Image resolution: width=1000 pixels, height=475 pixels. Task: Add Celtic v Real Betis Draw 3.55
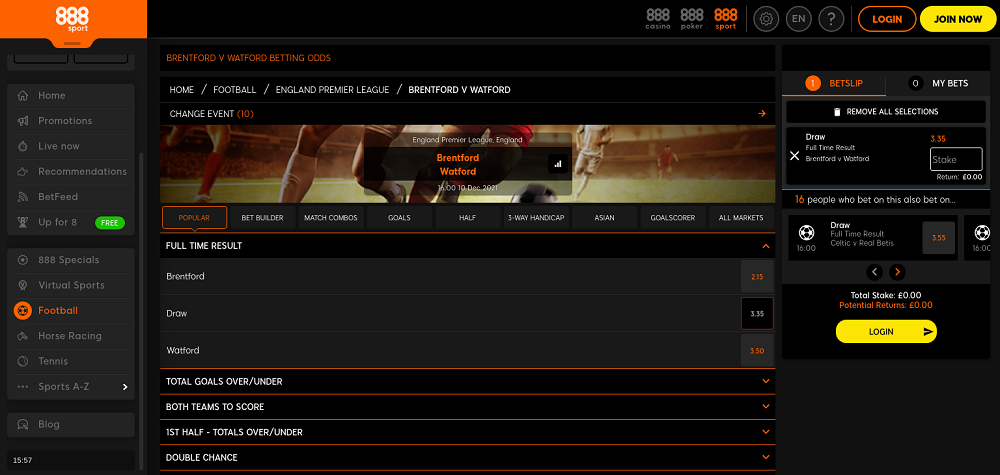click(x=939, y=238)
